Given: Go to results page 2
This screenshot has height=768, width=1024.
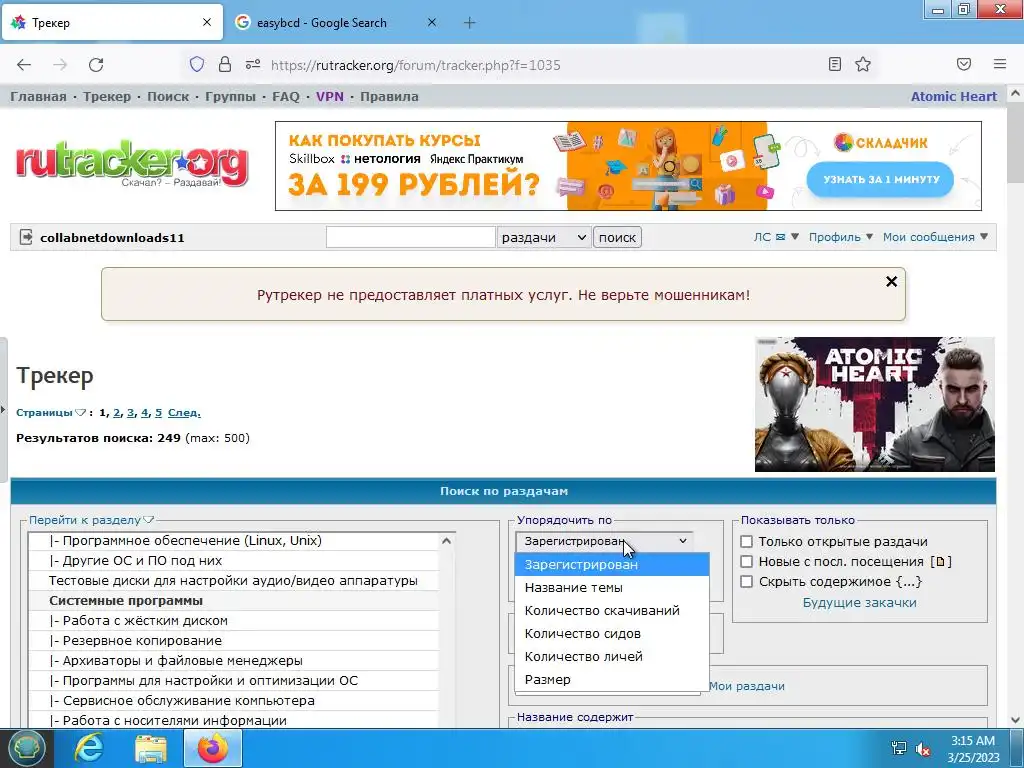Looking at the screenshot, I should pos(116,413).
